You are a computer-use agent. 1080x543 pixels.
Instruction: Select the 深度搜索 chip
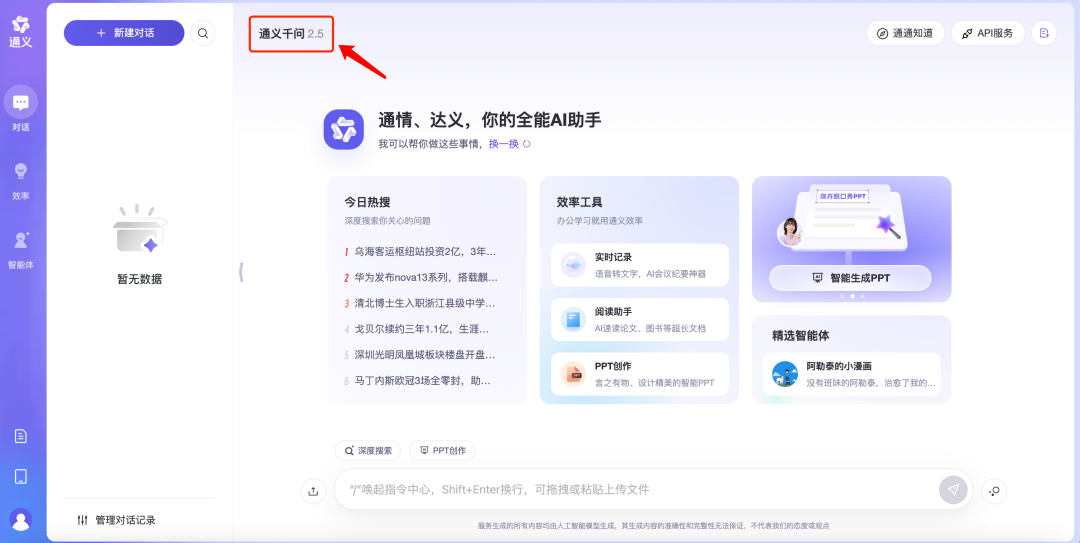(x=368, y=451)
